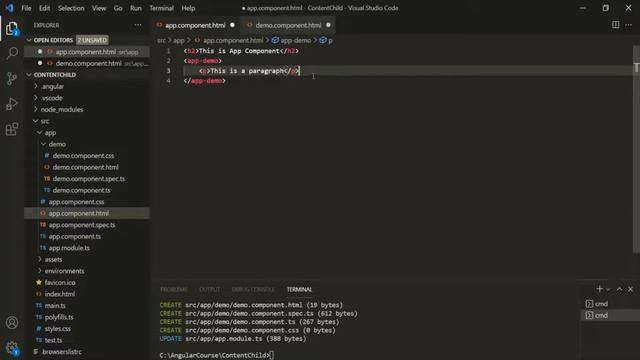Click the VS Code logo icon

click(x=9, y=8)
